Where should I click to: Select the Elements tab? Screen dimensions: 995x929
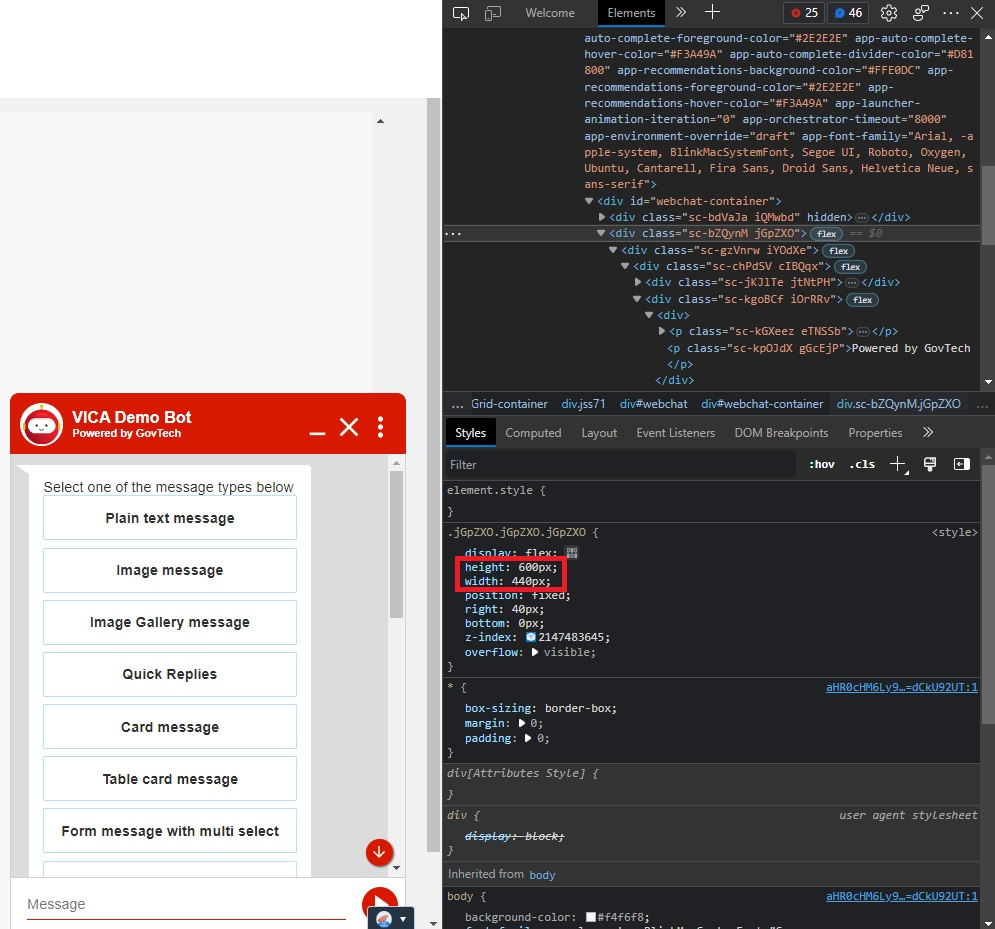[631, 13]
